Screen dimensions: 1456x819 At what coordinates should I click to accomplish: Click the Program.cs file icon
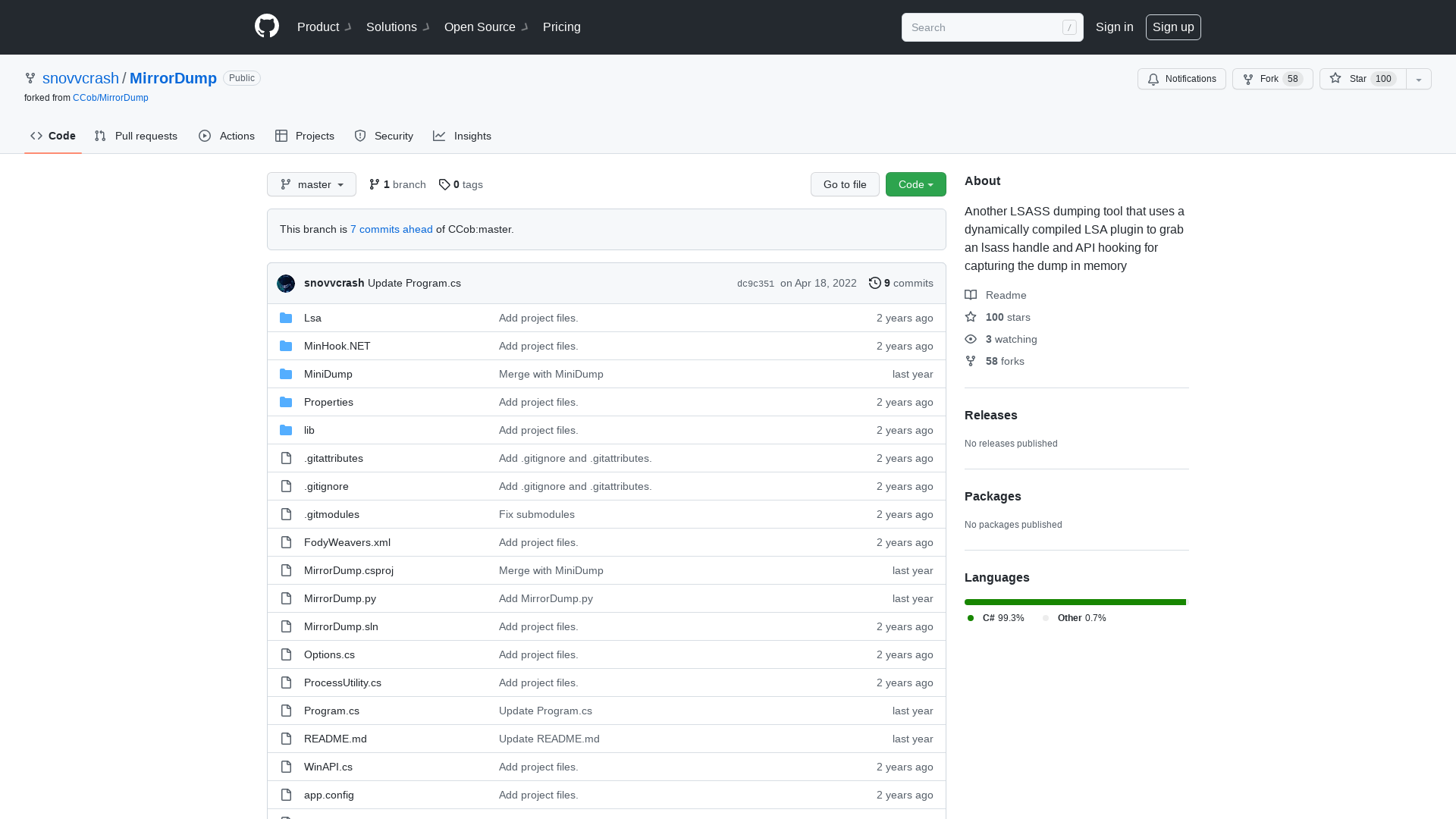pos(286,711)
